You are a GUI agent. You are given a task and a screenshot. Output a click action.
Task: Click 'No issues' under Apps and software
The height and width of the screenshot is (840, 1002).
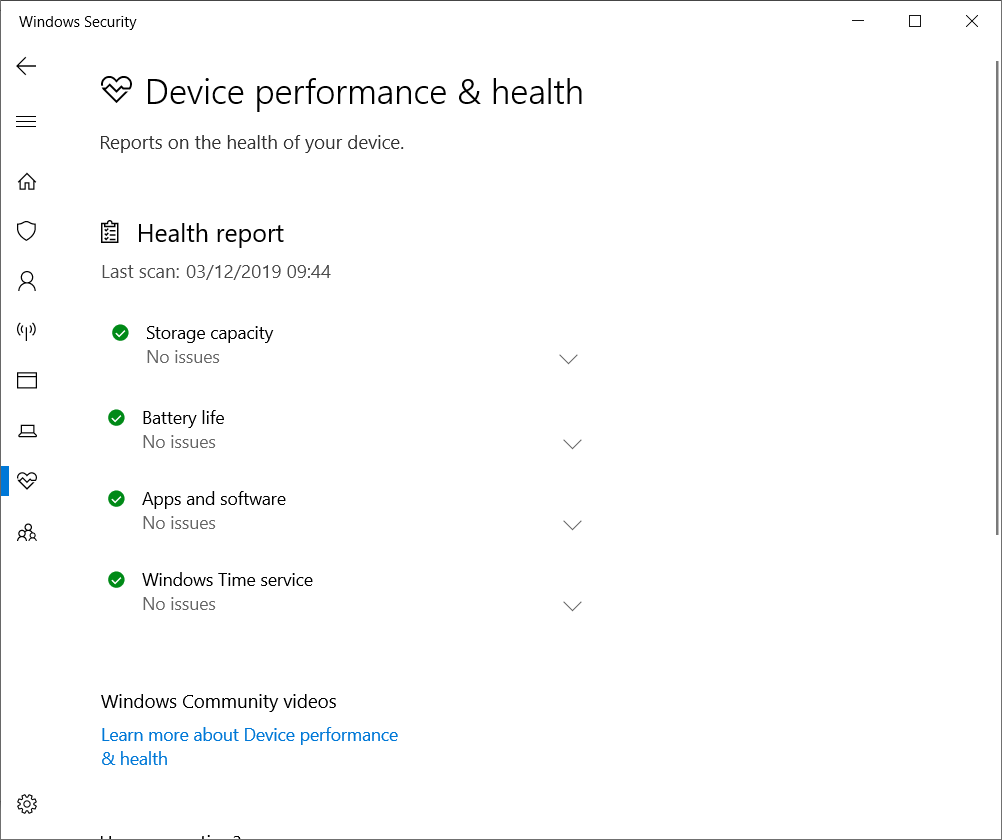pyautogui.click(x=179, y=524)
